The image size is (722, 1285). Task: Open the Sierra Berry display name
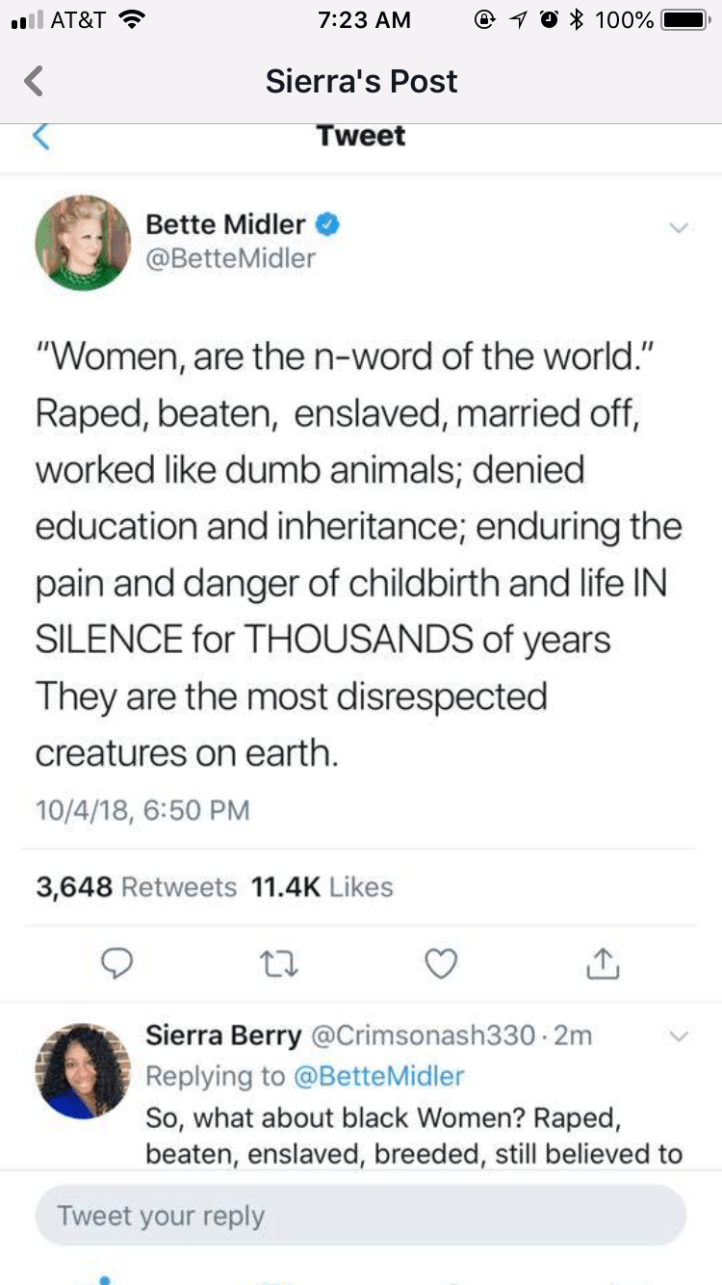pyautogui.click(x=223, y=1036)
